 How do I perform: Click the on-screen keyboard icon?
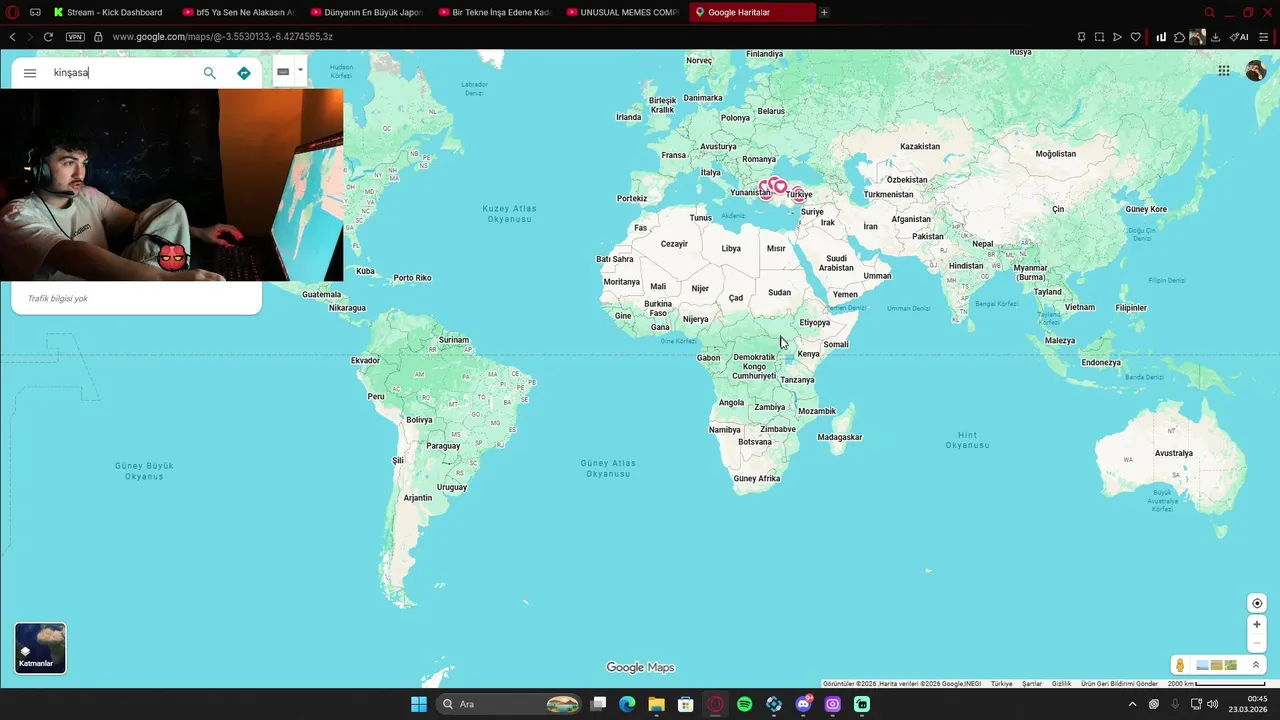[283, 72]
